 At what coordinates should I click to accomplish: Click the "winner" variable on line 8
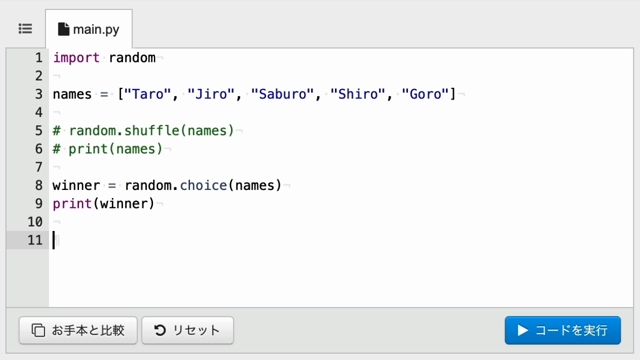tap(76, 185)
